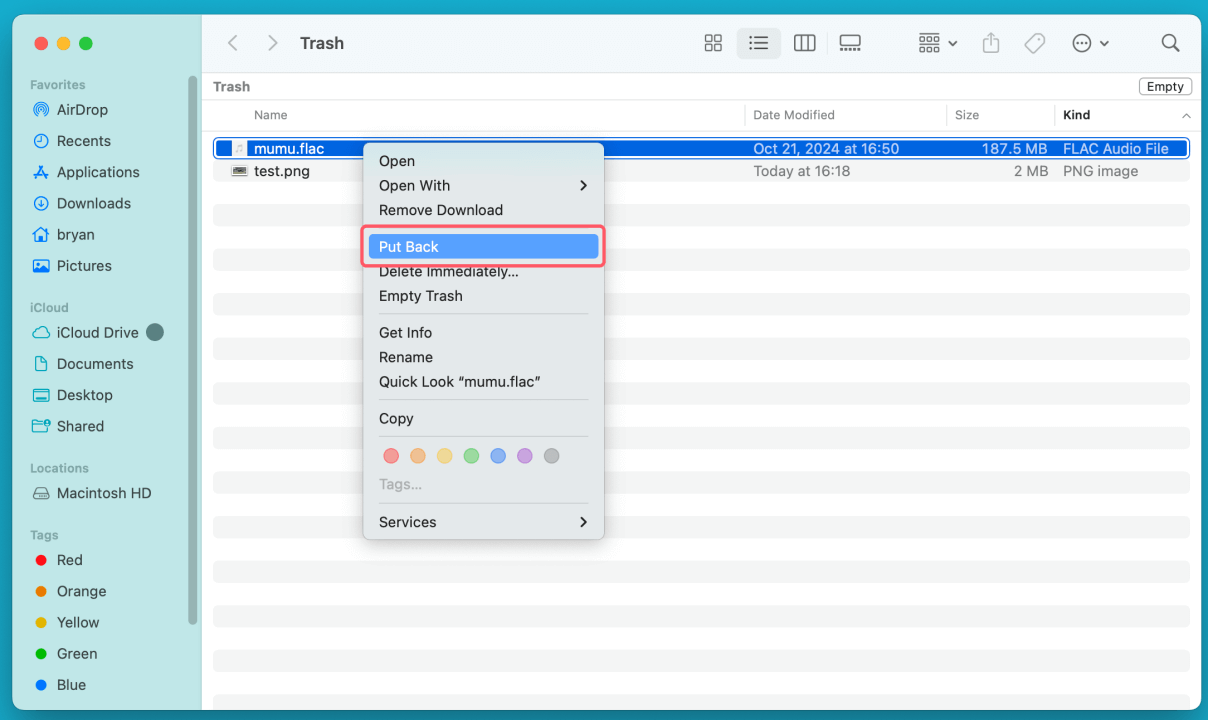Open the group-by dropdown in the toolbar

pyautogui.click(x=936, y=43)
